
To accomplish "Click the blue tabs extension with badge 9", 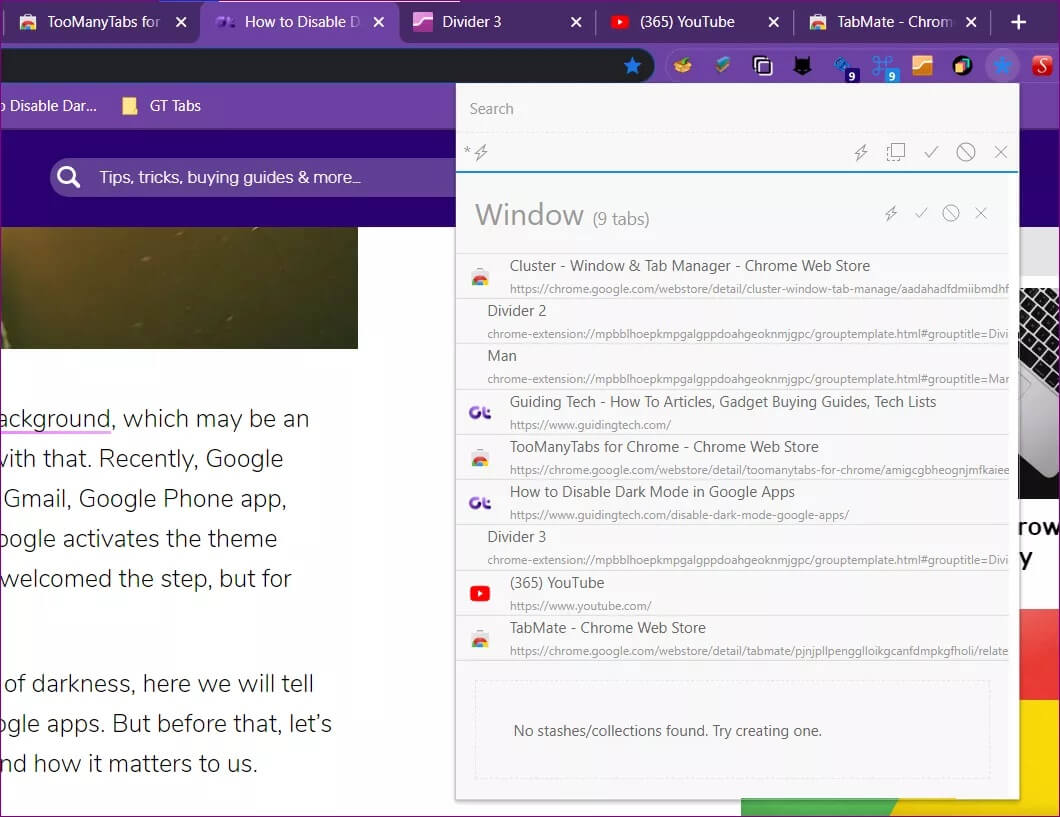I will (844, 67).
